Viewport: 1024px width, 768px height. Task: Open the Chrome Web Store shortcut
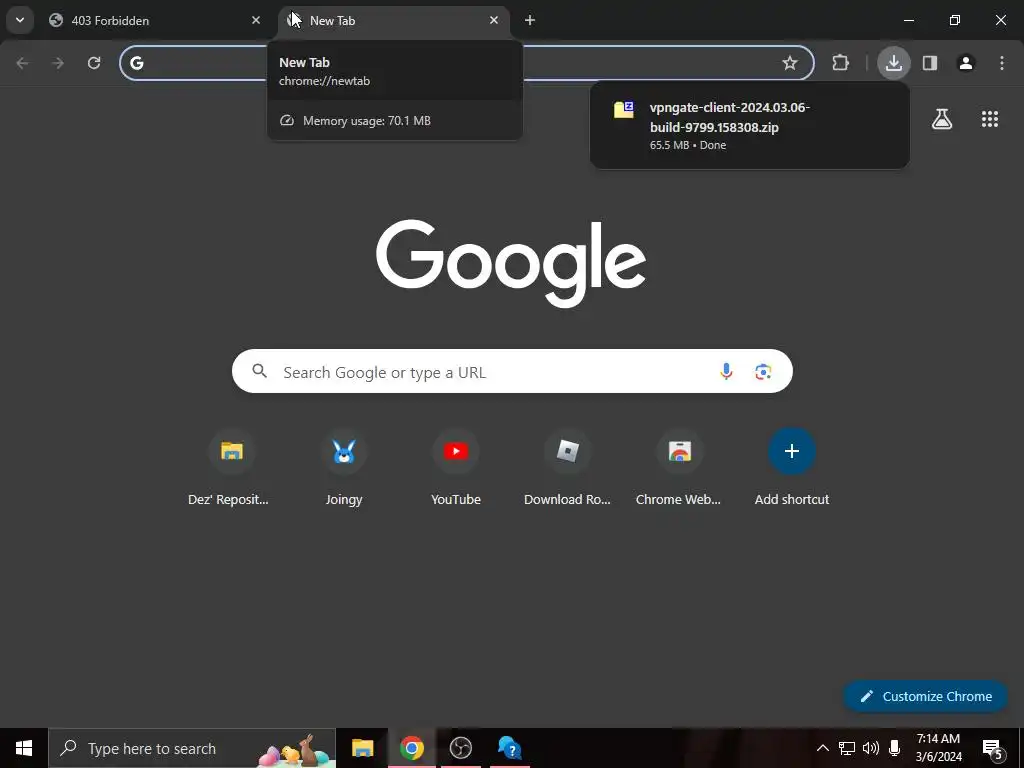tap(679, 468)
